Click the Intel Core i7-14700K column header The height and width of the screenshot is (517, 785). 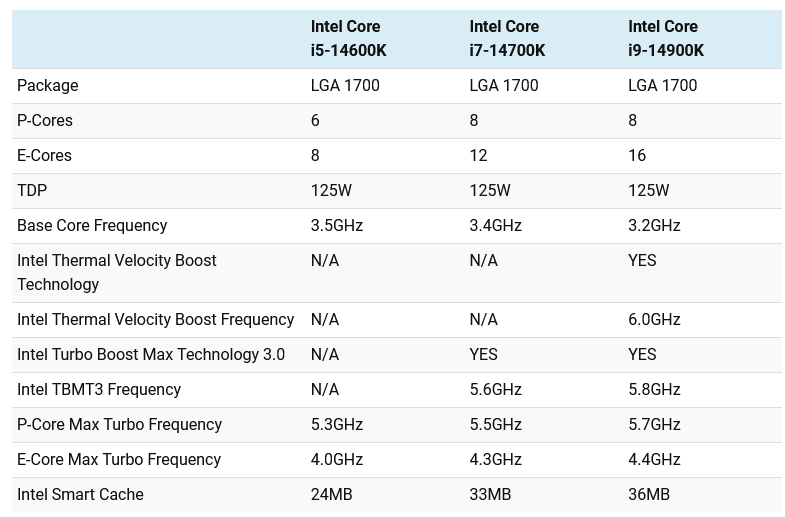pyautogui.click(x=507, y=38)
